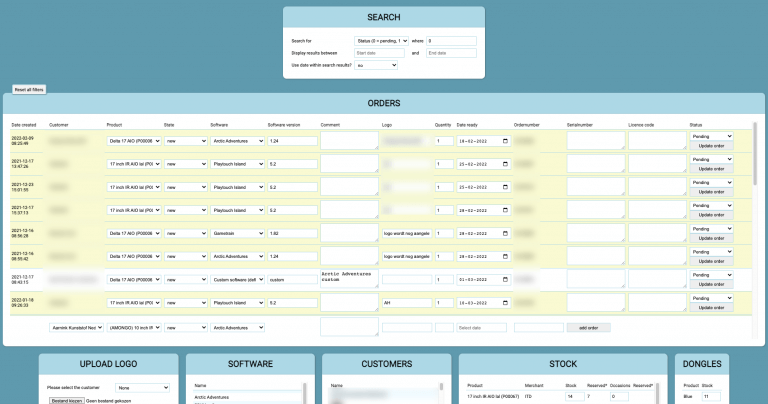Open Status dropdown of the 2022-02-09 order
This screenshot has height=404, width=768.
tap(711, 136)
